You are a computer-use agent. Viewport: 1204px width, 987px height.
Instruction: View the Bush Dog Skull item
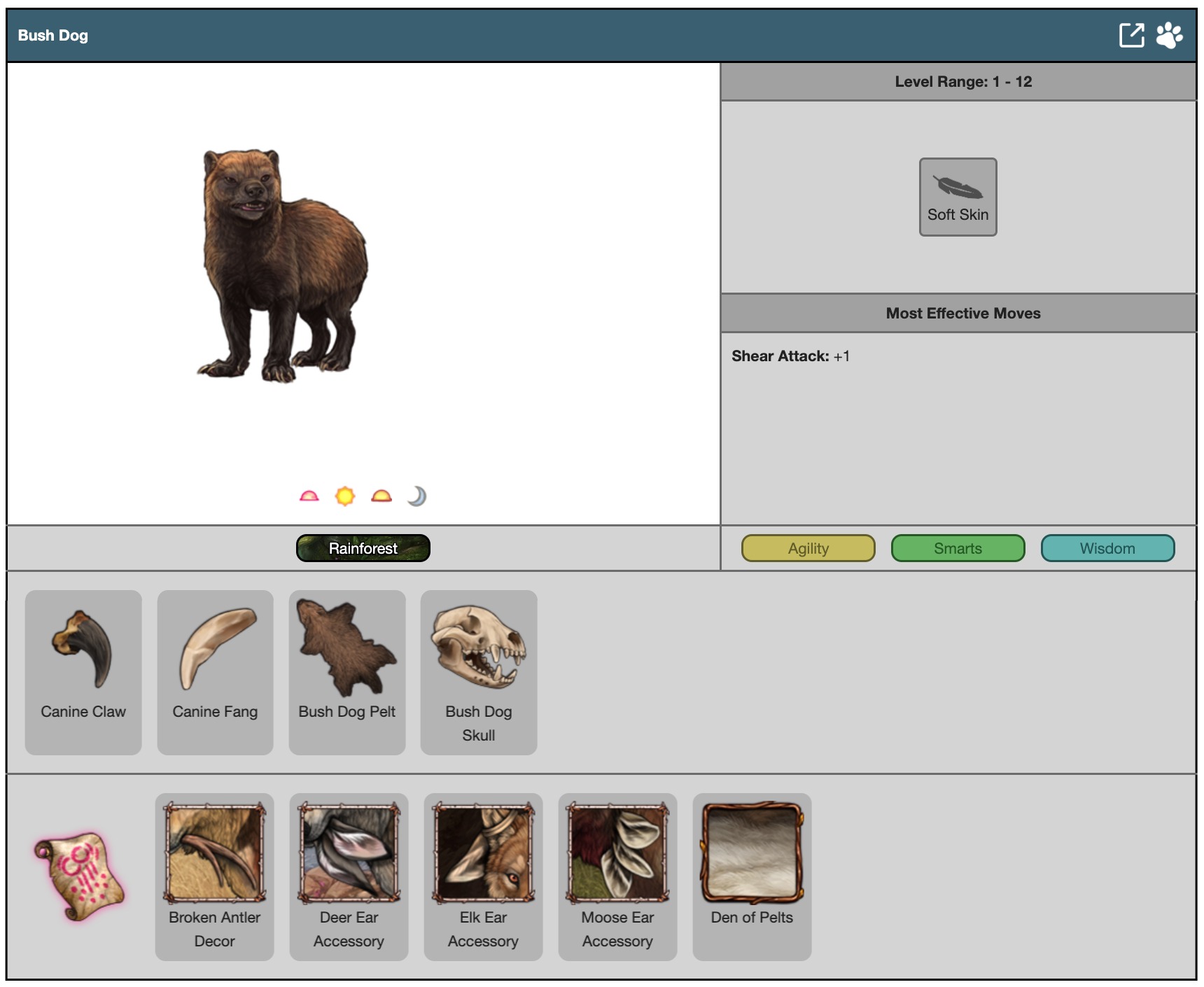pos(479,671)
